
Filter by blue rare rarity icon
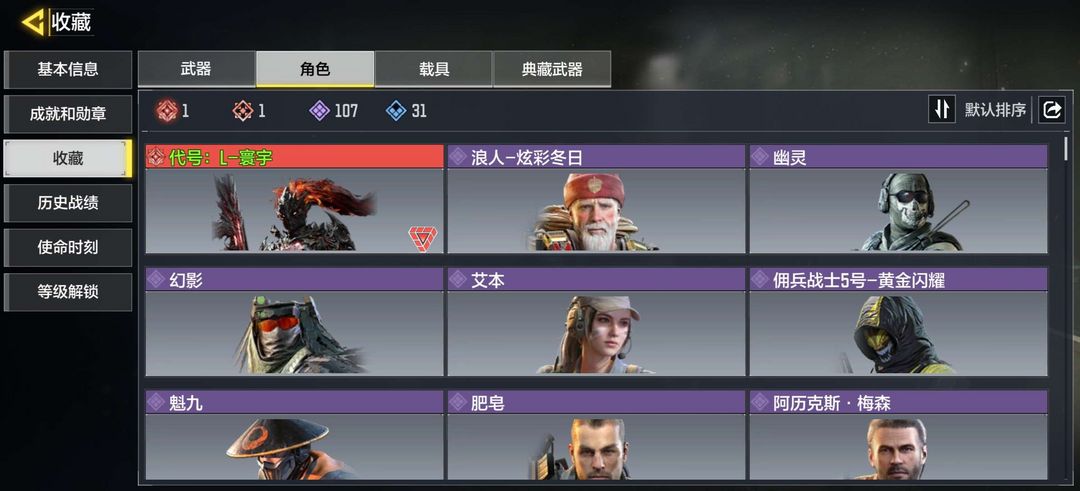(395, 110)
